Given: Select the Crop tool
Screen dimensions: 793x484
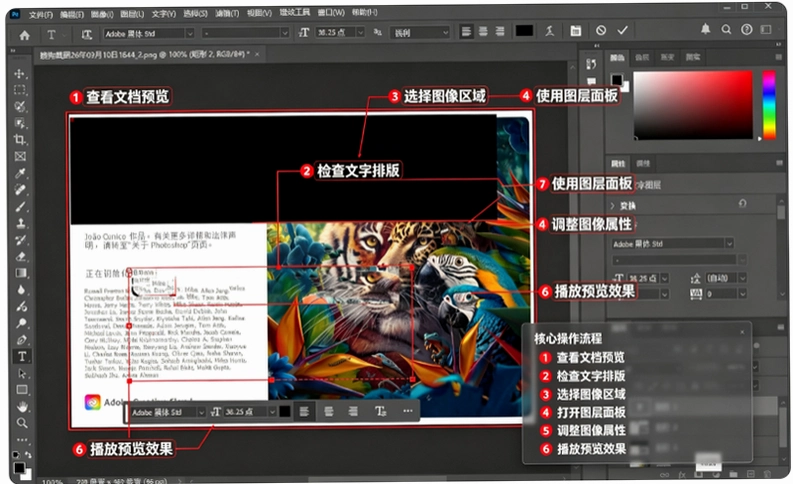Looking at the screenshot, I should tap(20, 140).
